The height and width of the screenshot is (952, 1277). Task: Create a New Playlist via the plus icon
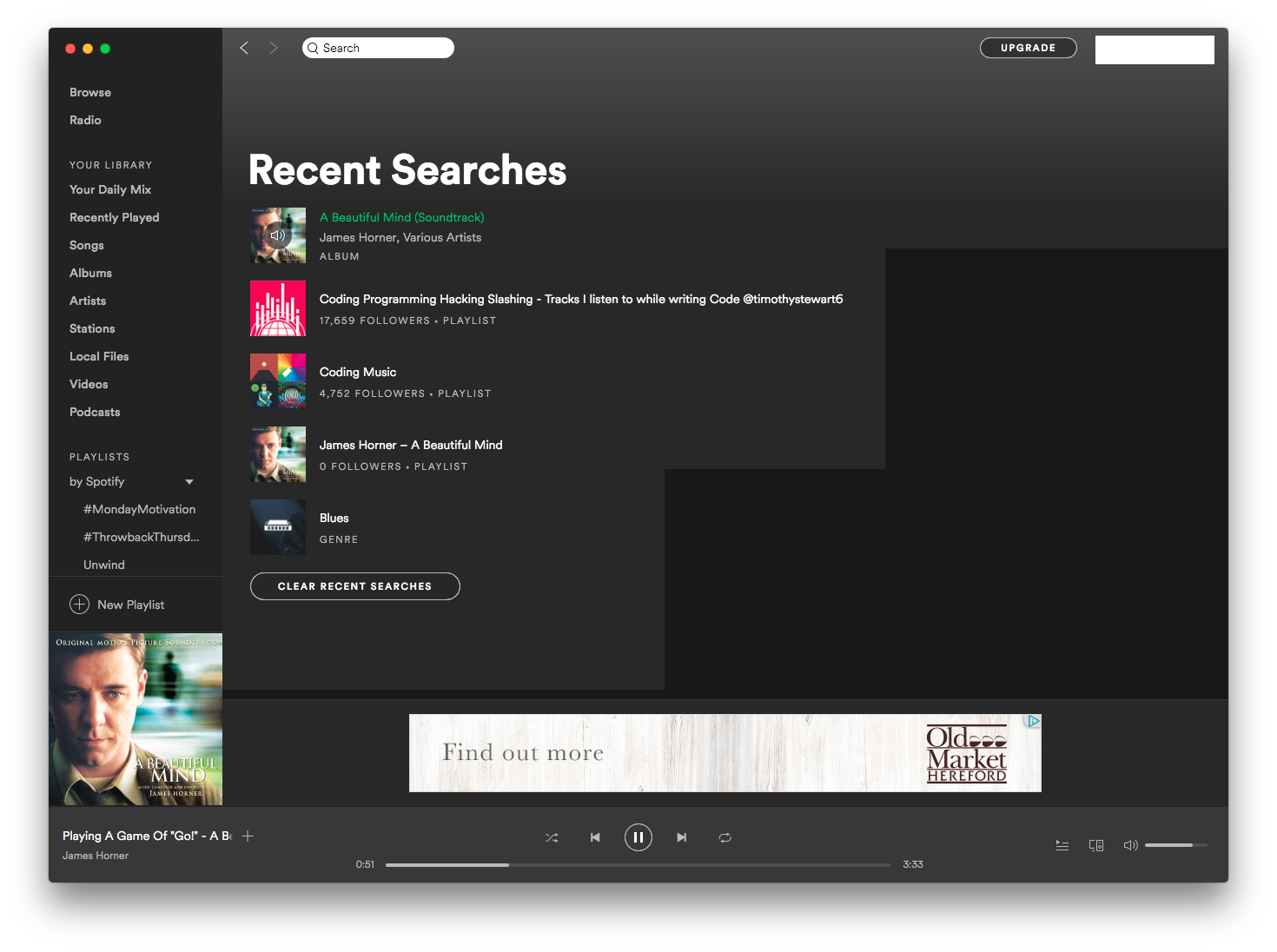click(x=79, y=604)
